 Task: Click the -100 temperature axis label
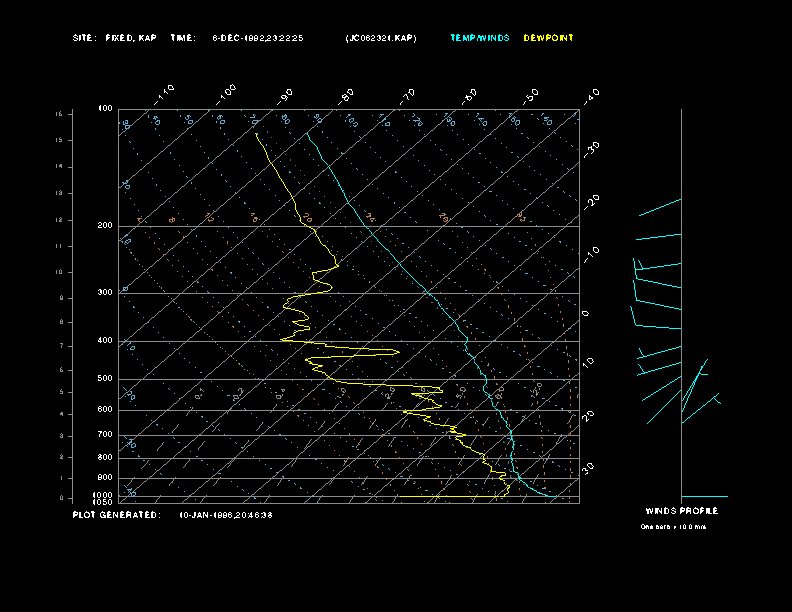coord(226,95)
